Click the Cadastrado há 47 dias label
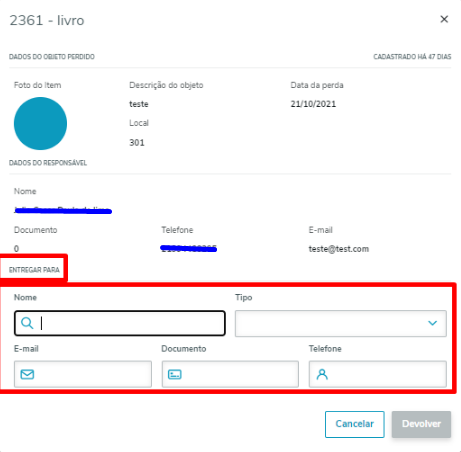Image resolution: width=461 pixels, height=452 pixels. (x=412, y=57)
